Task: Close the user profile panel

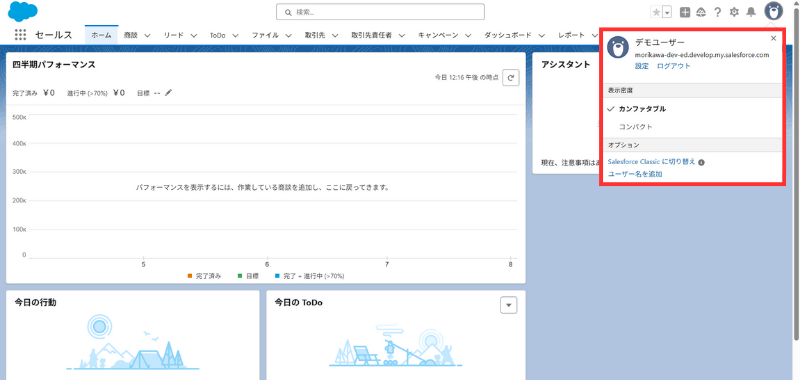Action: (773, 38)
